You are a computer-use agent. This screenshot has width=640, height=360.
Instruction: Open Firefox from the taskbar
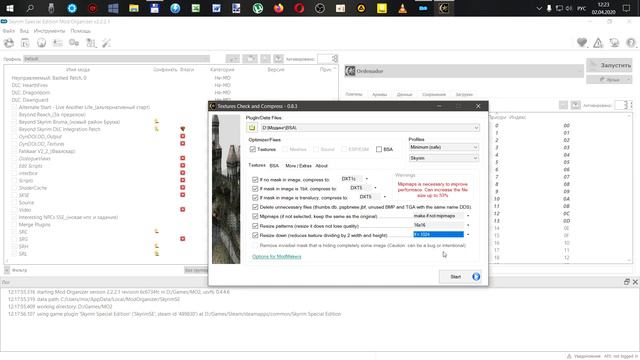(278, 8)
